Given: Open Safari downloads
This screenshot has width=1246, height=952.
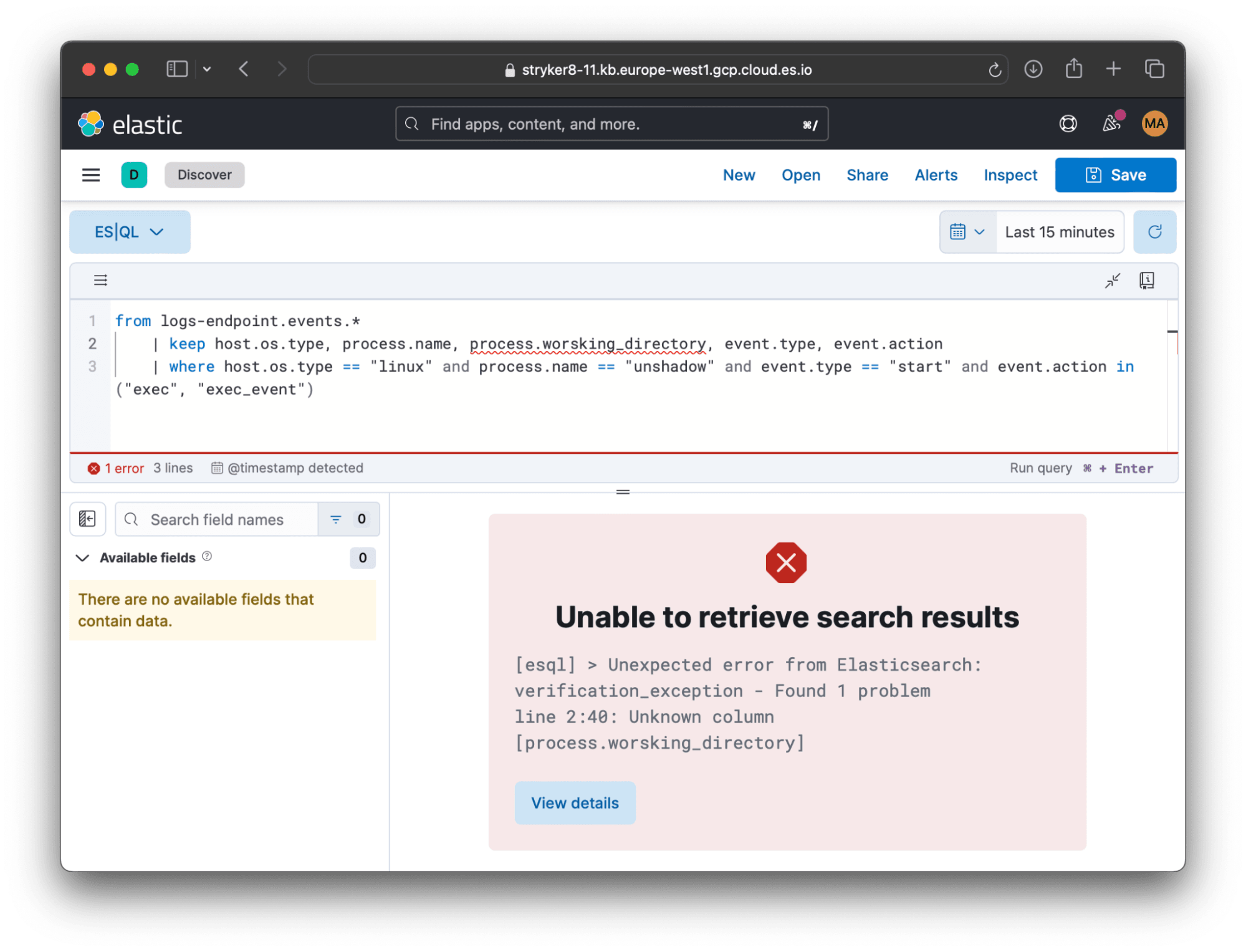Looking at the screenshot, I should [1033, 69].
